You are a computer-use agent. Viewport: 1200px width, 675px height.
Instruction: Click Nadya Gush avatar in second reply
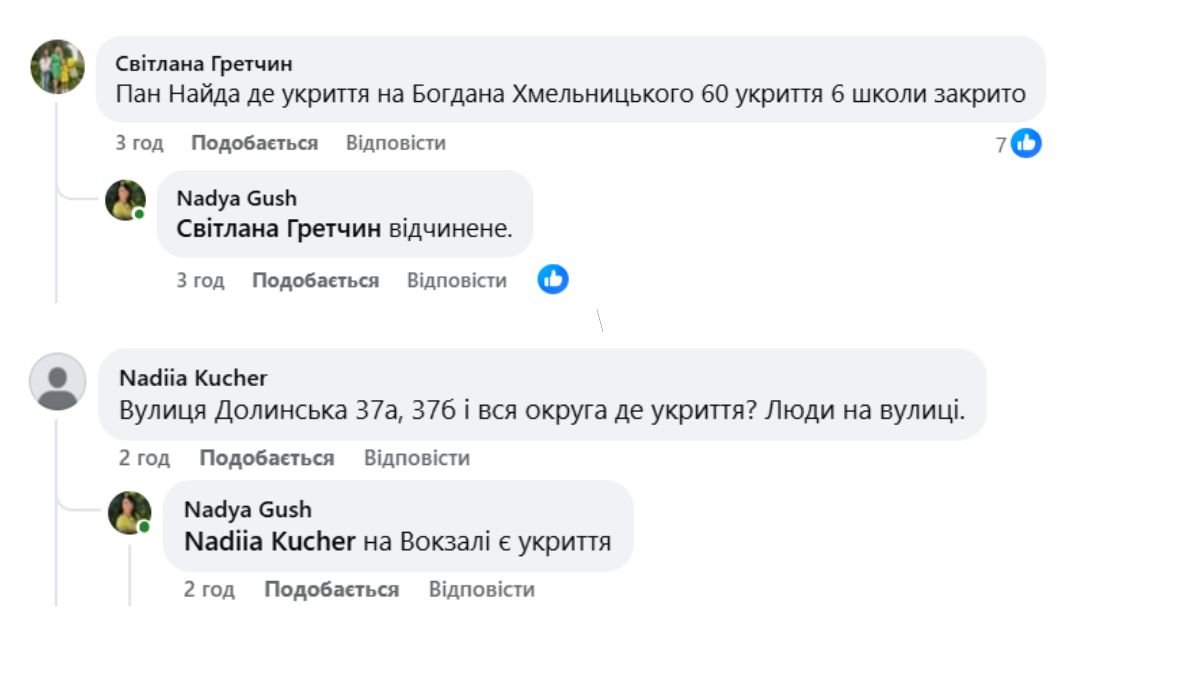tap(129, 512)
